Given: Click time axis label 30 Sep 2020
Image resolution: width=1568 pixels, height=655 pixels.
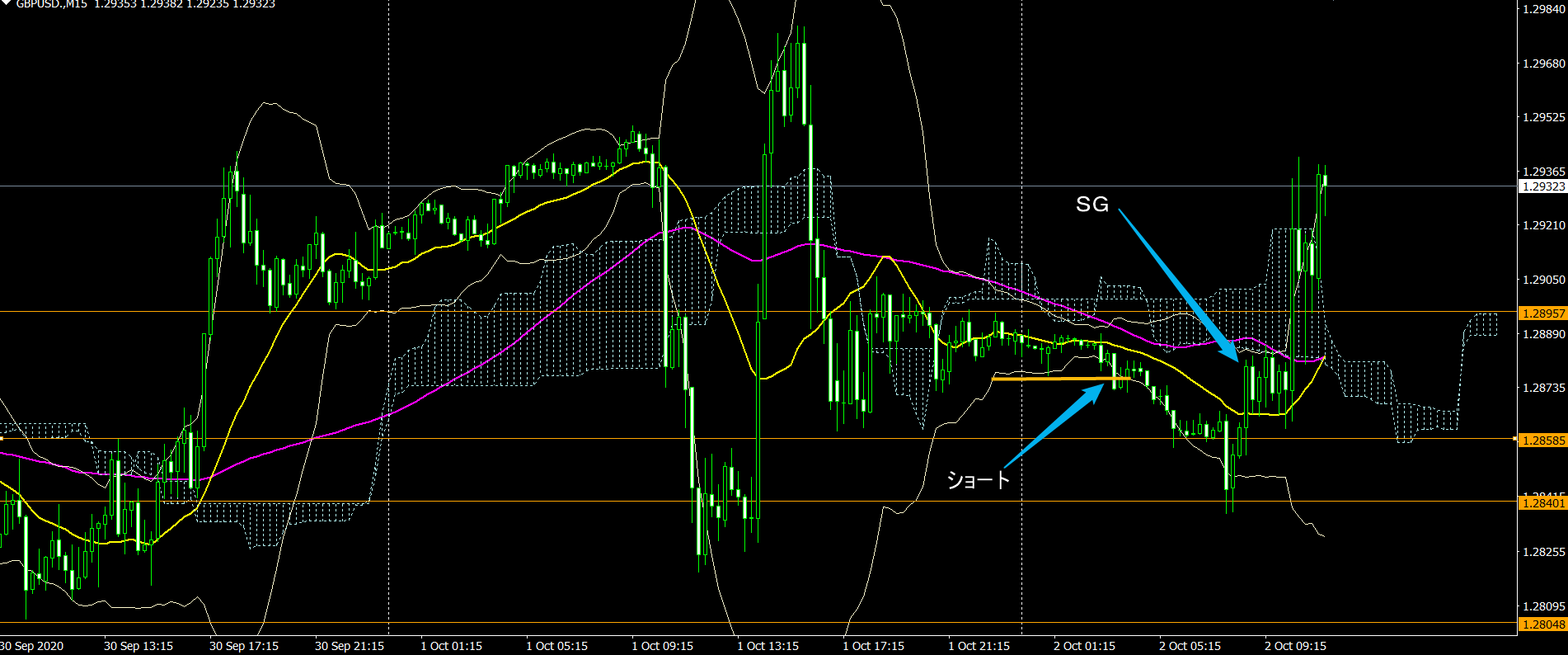Looking at the screenshot, I should pos(31,646).
